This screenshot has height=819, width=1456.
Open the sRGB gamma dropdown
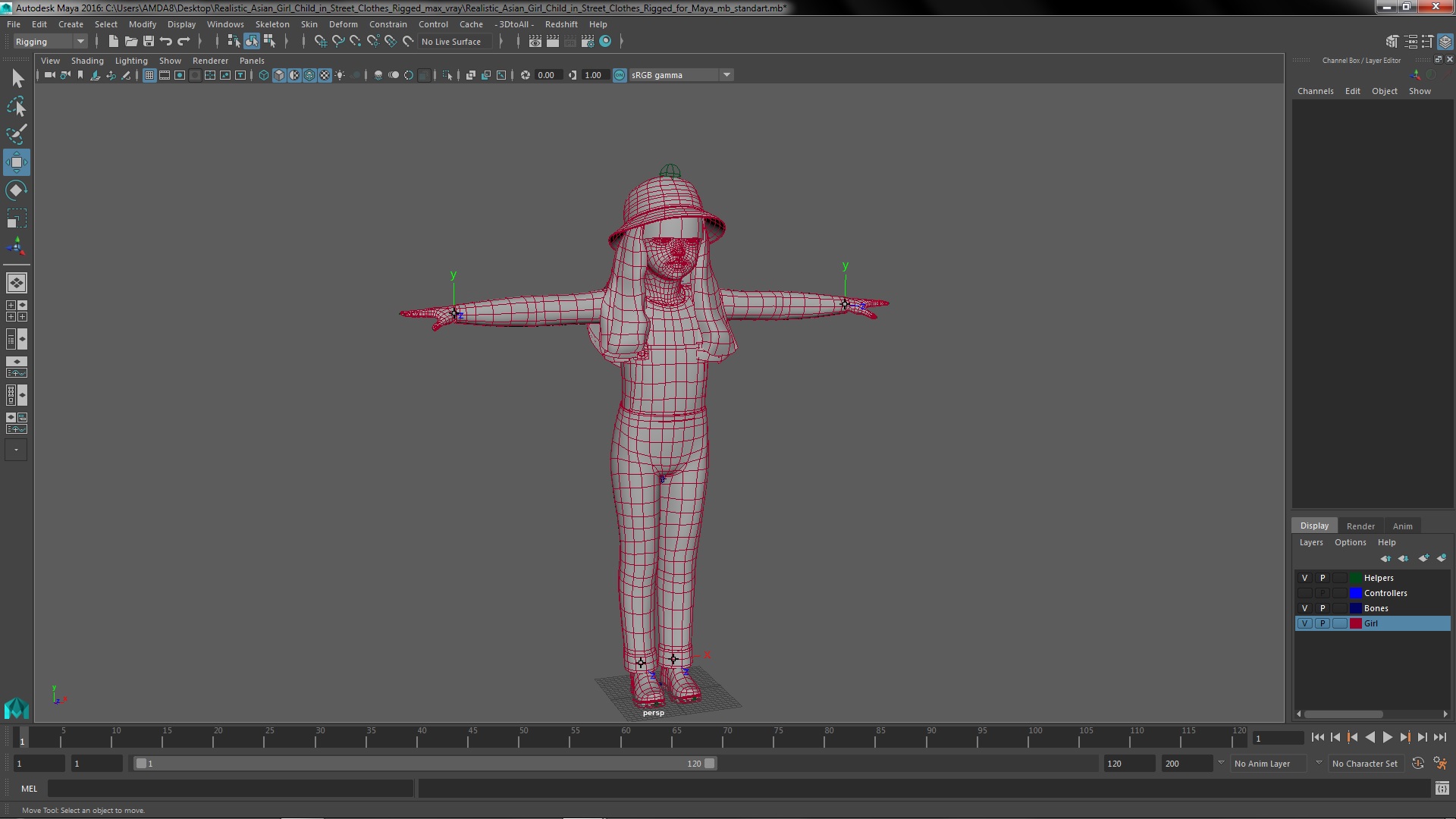click(681, 75)
